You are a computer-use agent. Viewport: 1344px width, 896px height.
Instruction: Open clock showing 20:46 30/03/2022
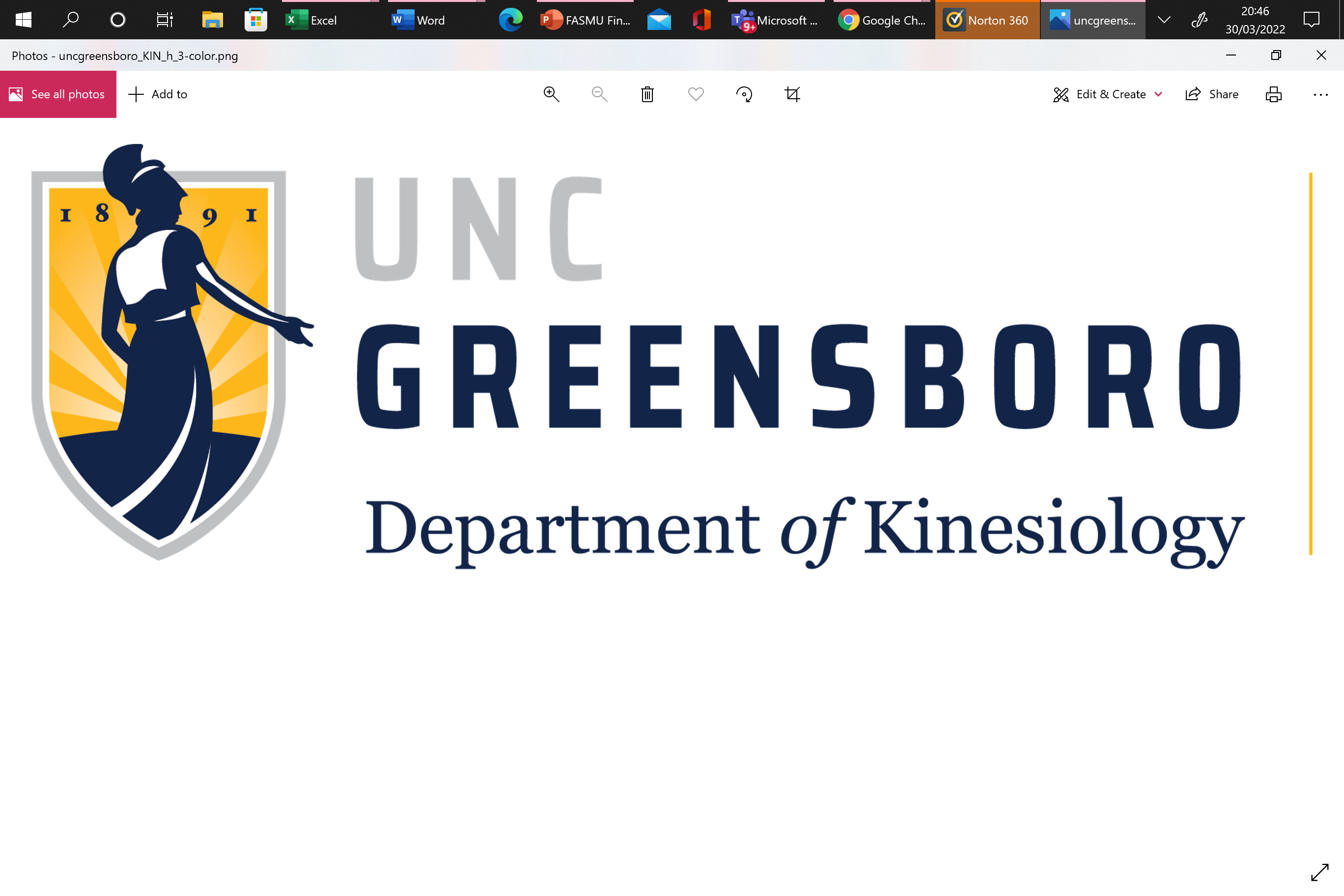[x=1255, y=20]
